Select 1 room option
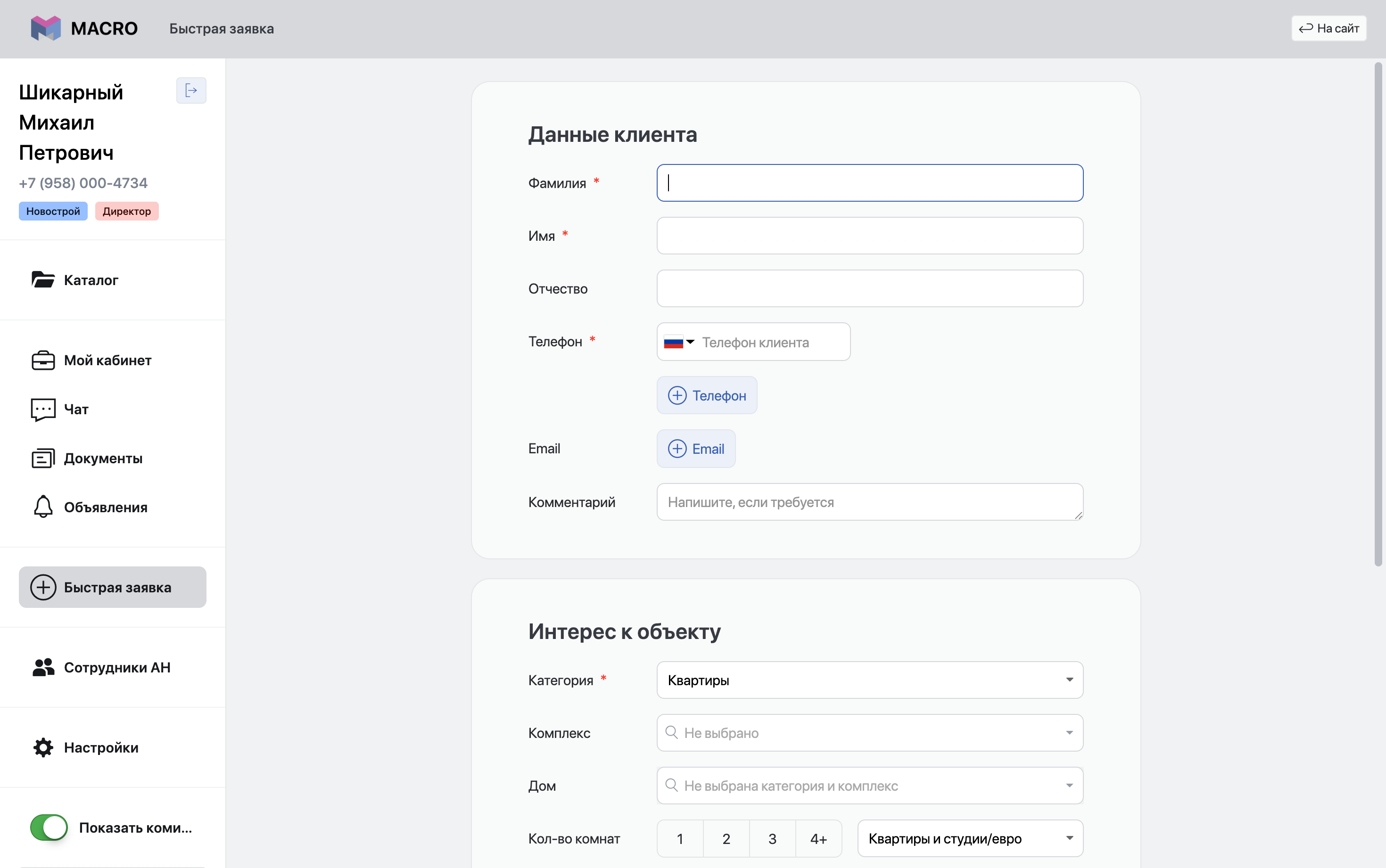 pos(680,839)
